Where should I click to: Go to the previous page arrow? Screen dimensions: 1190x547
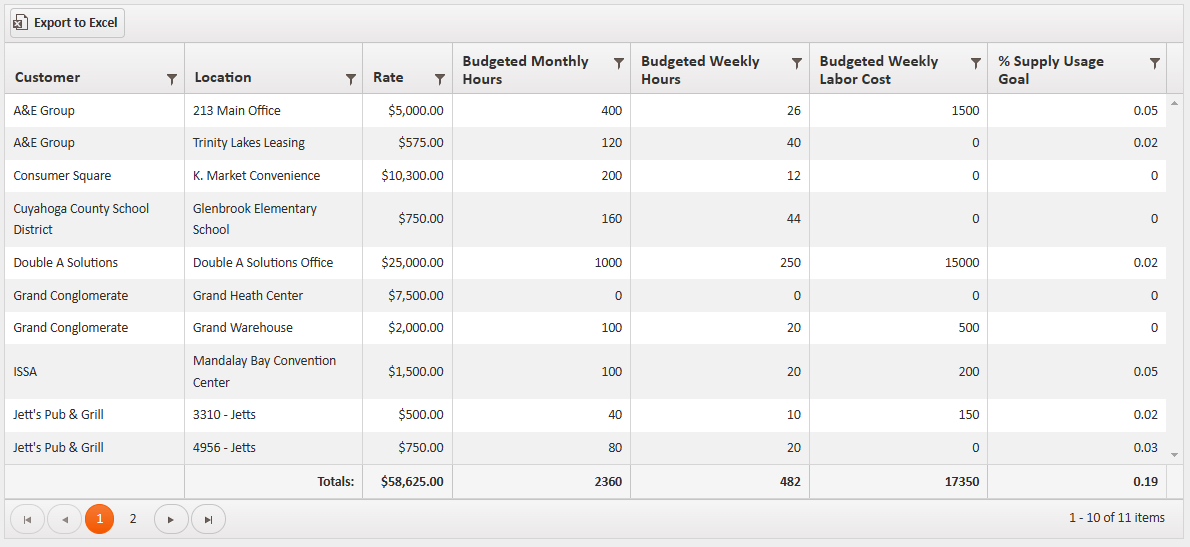click(64, 519)
